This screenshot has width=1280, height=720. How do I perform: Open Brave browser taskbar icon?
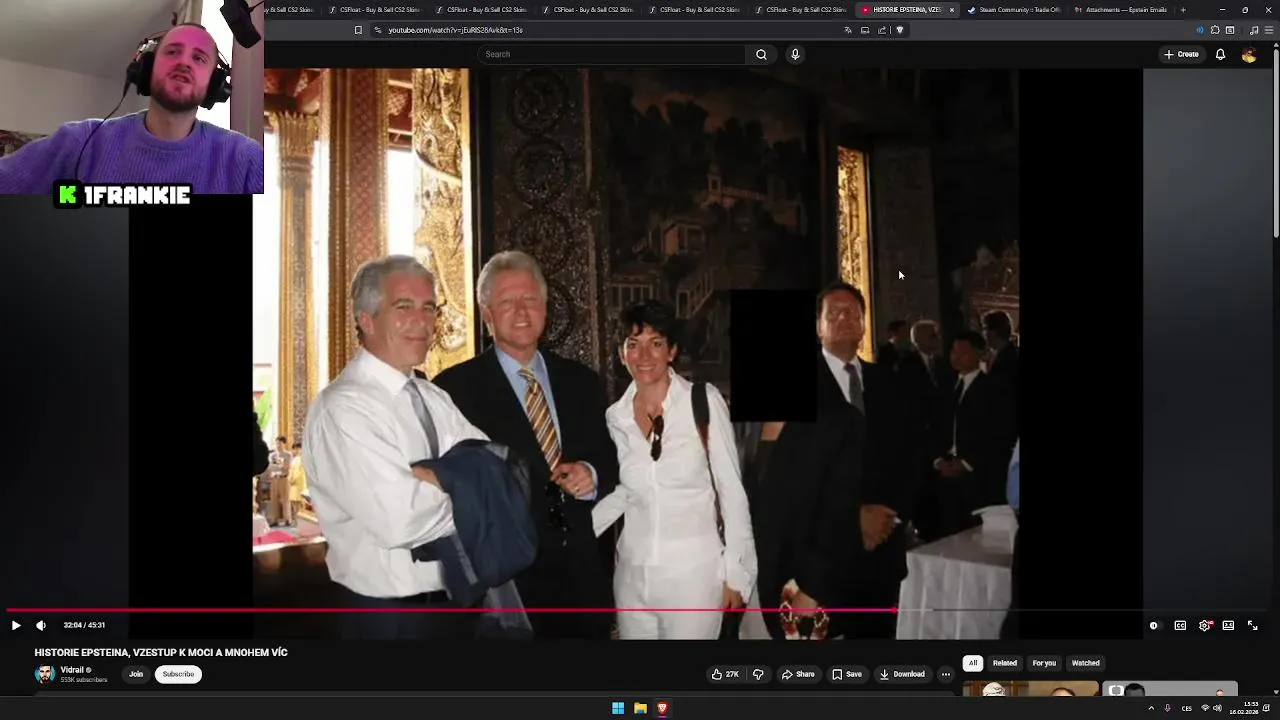[662, 708]
